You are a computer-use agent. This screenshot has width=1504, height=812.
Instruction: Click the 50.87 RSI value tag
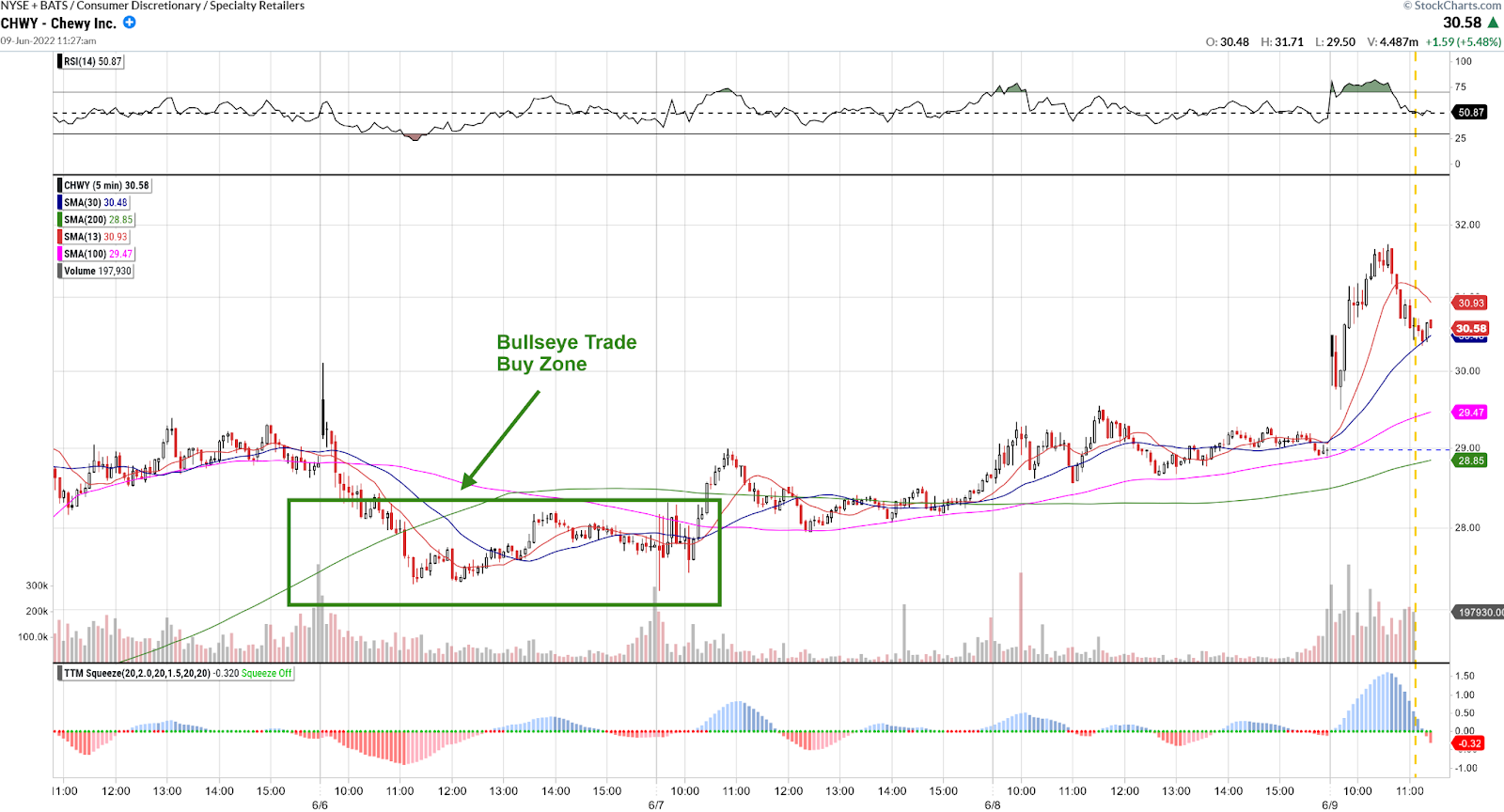[x=1471, y=112]
